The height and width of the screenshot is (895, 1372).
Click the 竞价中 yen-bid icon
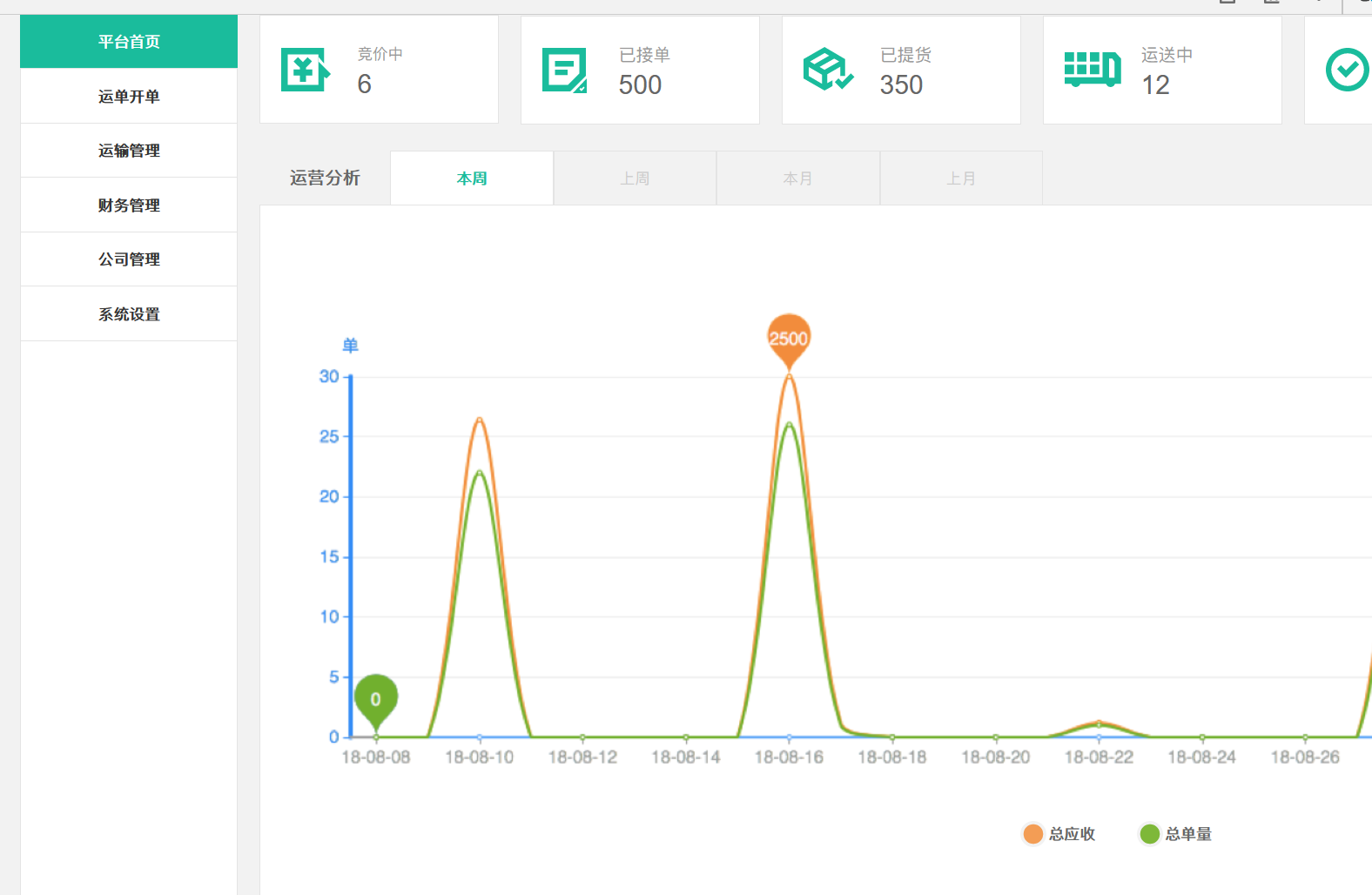[x=306, y=70]
